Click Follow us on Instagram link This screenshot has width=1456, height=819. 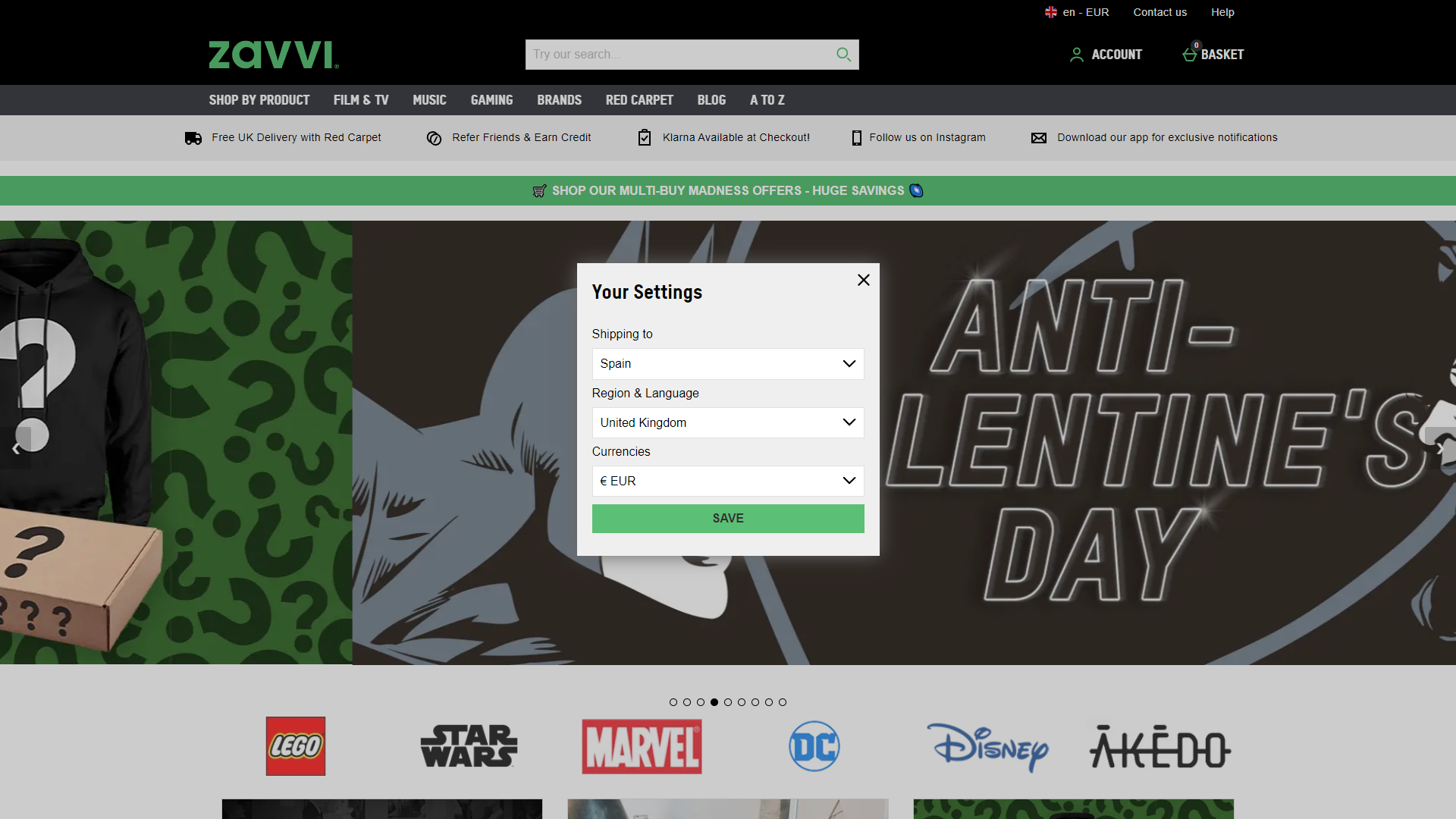coord(927,137)
